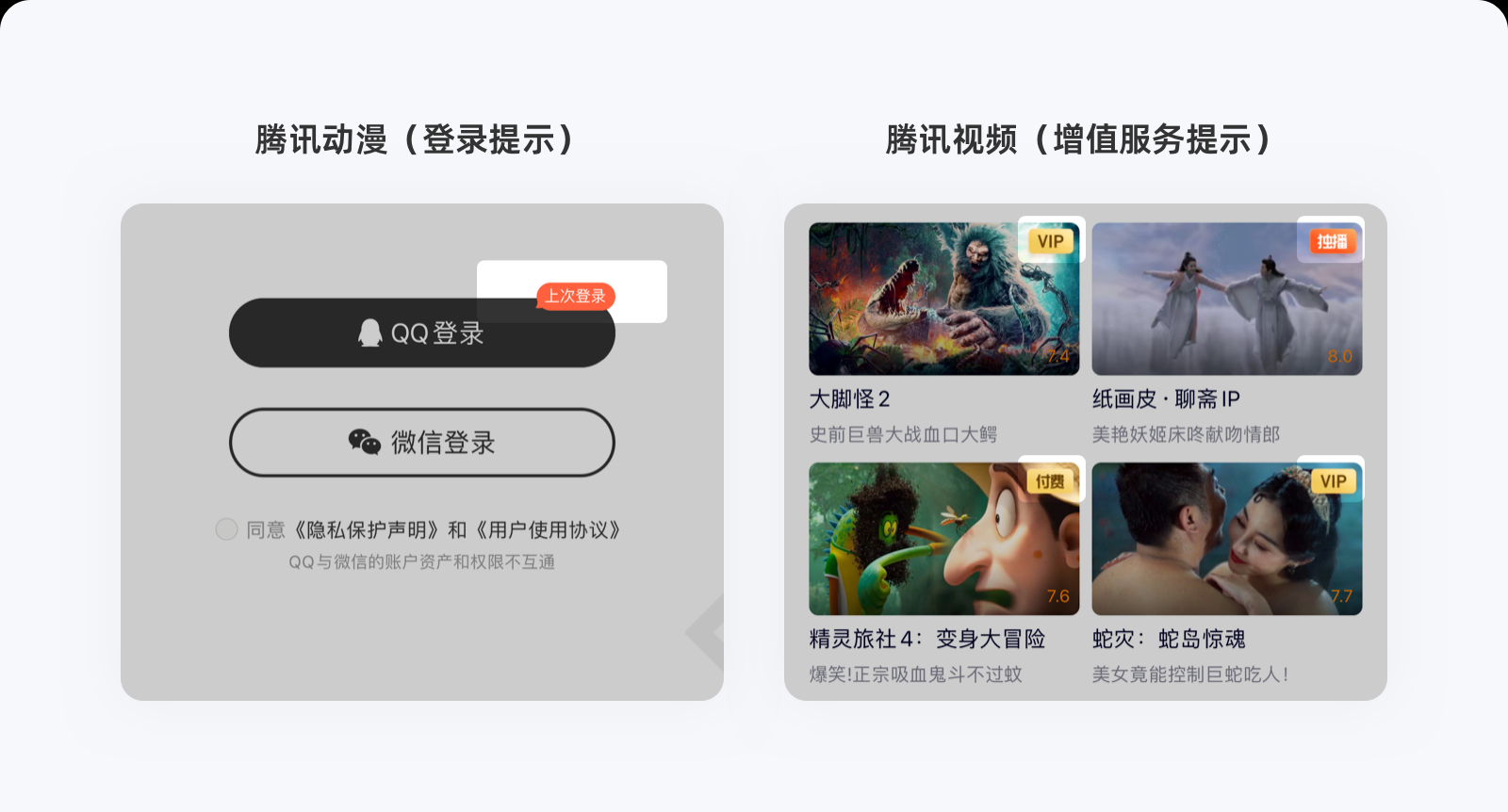Log in with the QQ登录 button
Viewport: 1508px width, 812px height.
(422, 333)
